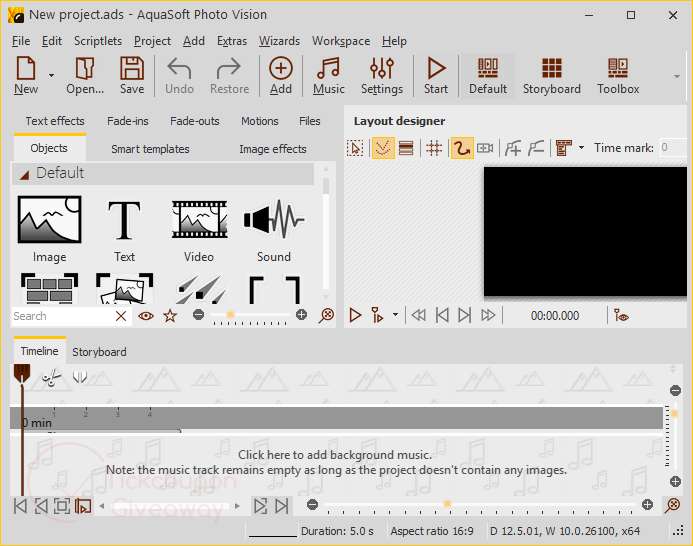Switch to the Storyboard tab below
The height and width of the screenshot is (546, 693).
tap(99, 352)
